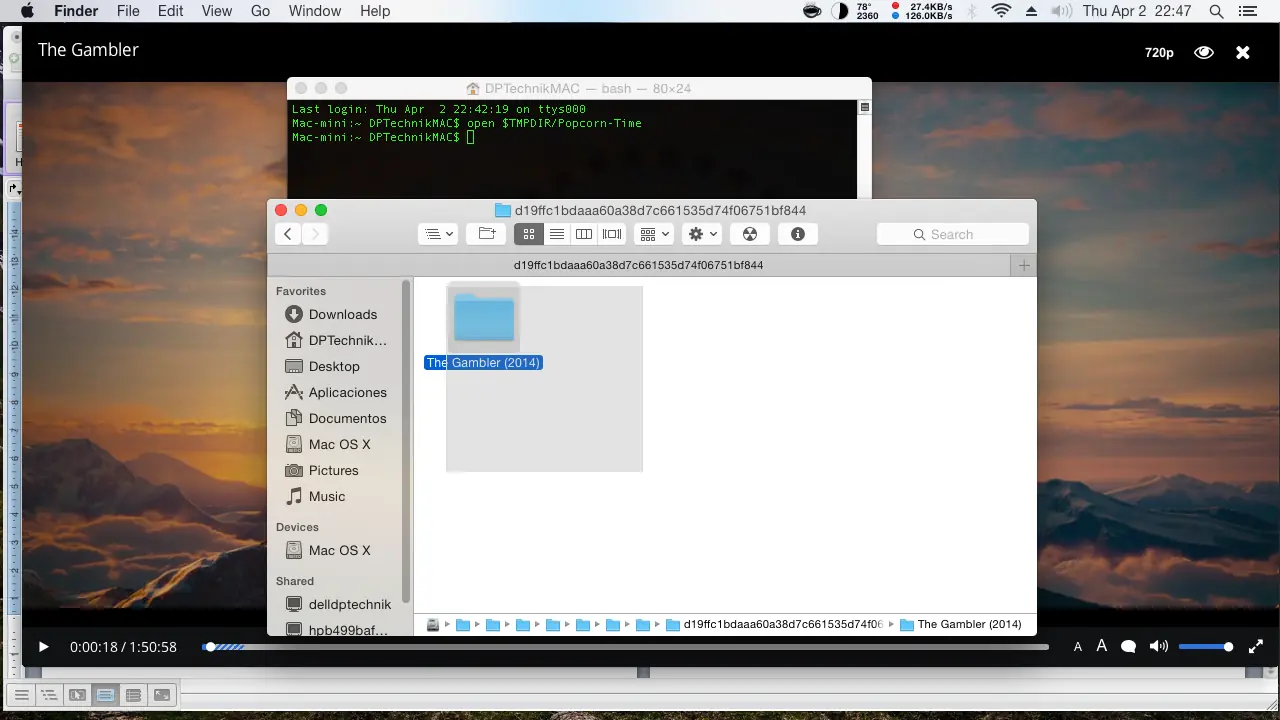
Task: Click the Terminal window title bar
Action: [x=579, y=88]
